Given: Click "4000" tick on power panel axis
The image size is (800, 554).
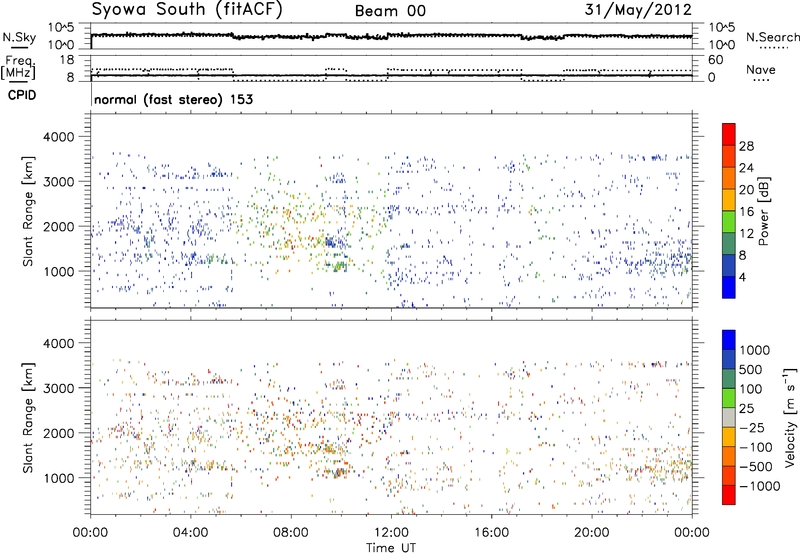Looking at the screenshot, I should click(59, 137).
